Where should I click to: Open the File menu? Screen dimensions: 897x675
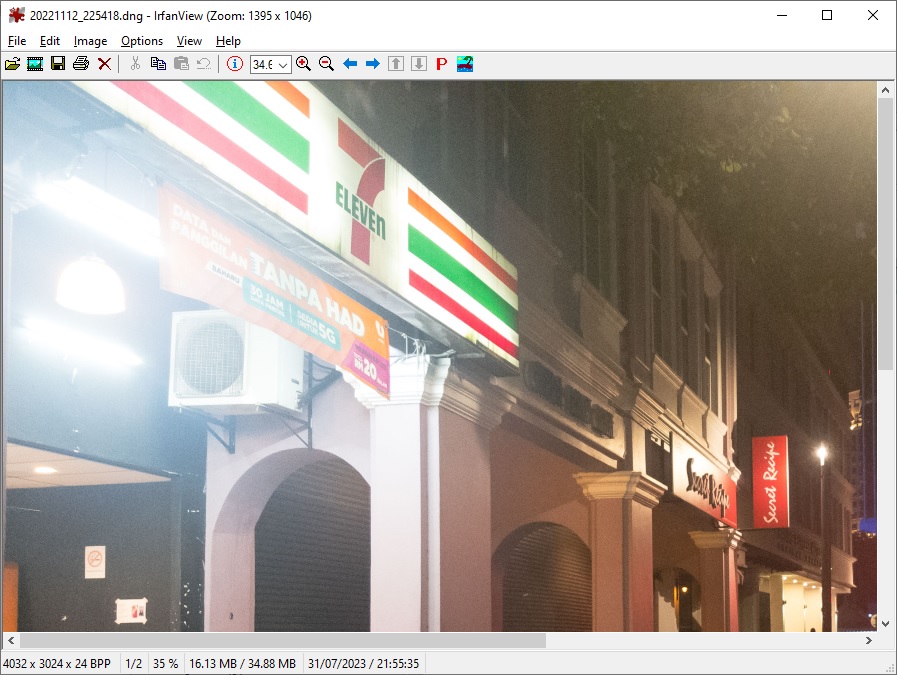point(17,41)
